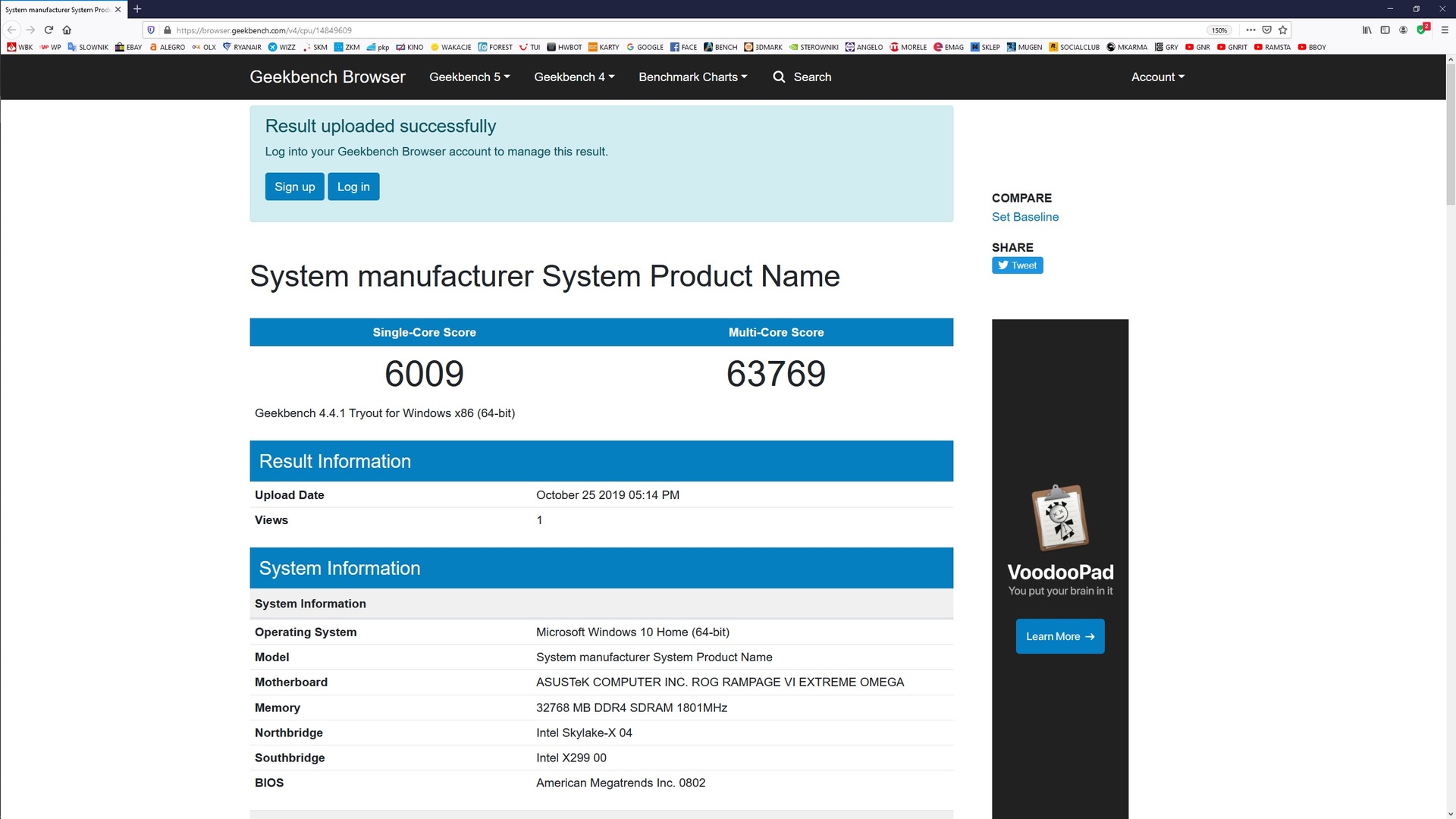Open the ALEGRO bookmark
Screen dimensions: 1456x819
[168, 47]
